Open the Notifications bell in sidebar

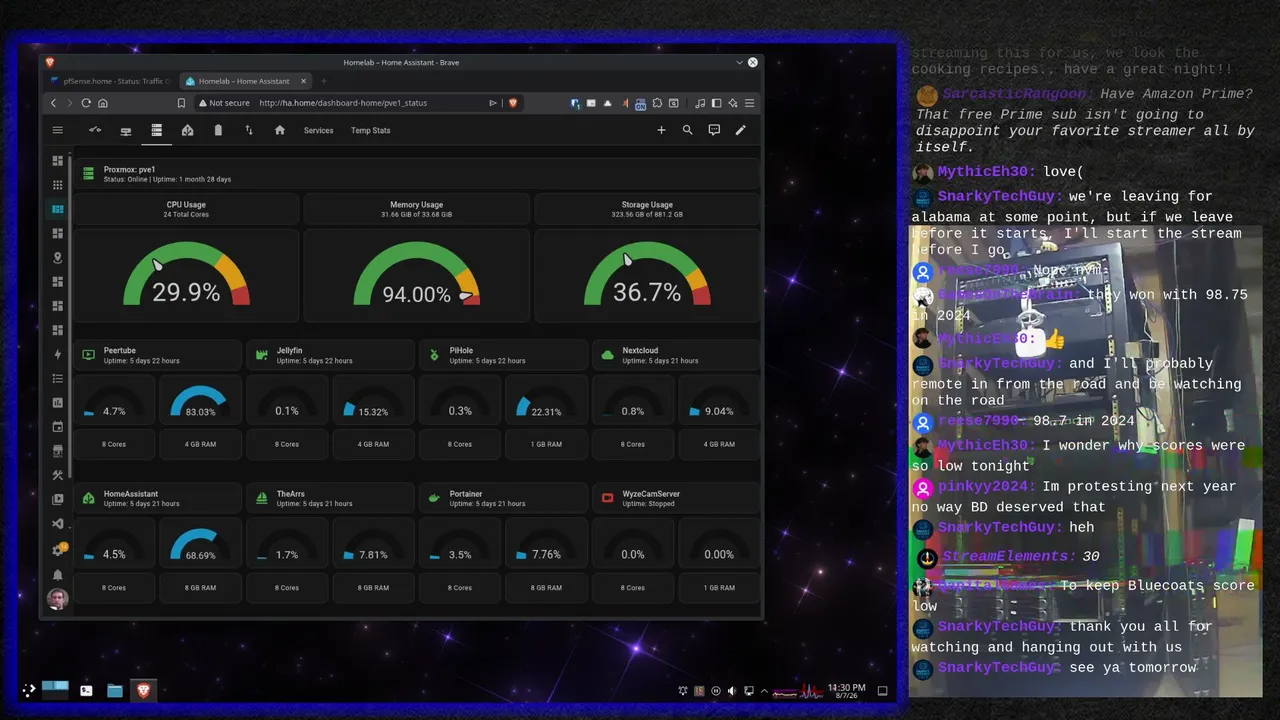(57, 575)
